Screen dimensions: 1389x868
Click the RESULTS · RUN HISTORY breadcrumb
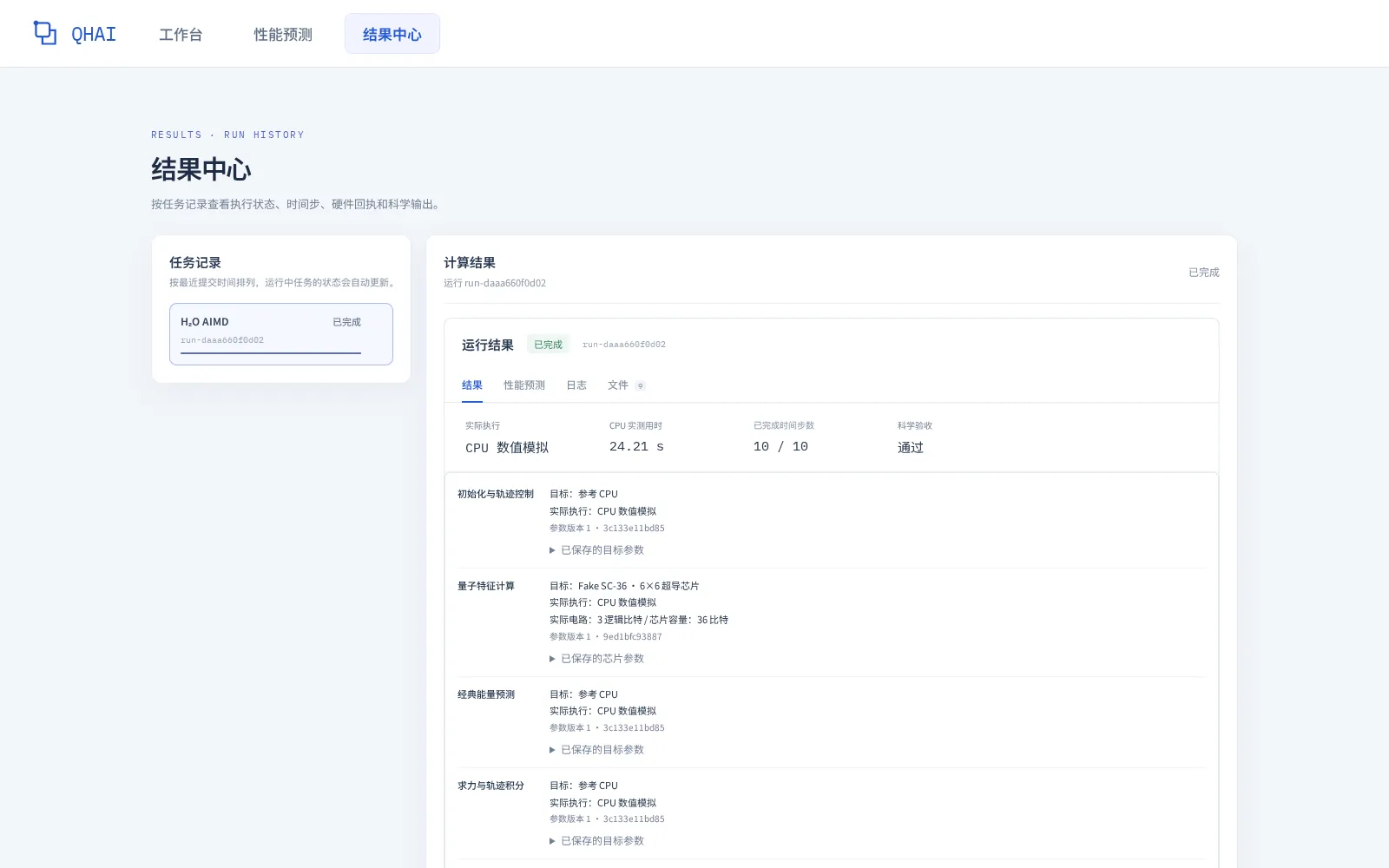click(227, 135)
